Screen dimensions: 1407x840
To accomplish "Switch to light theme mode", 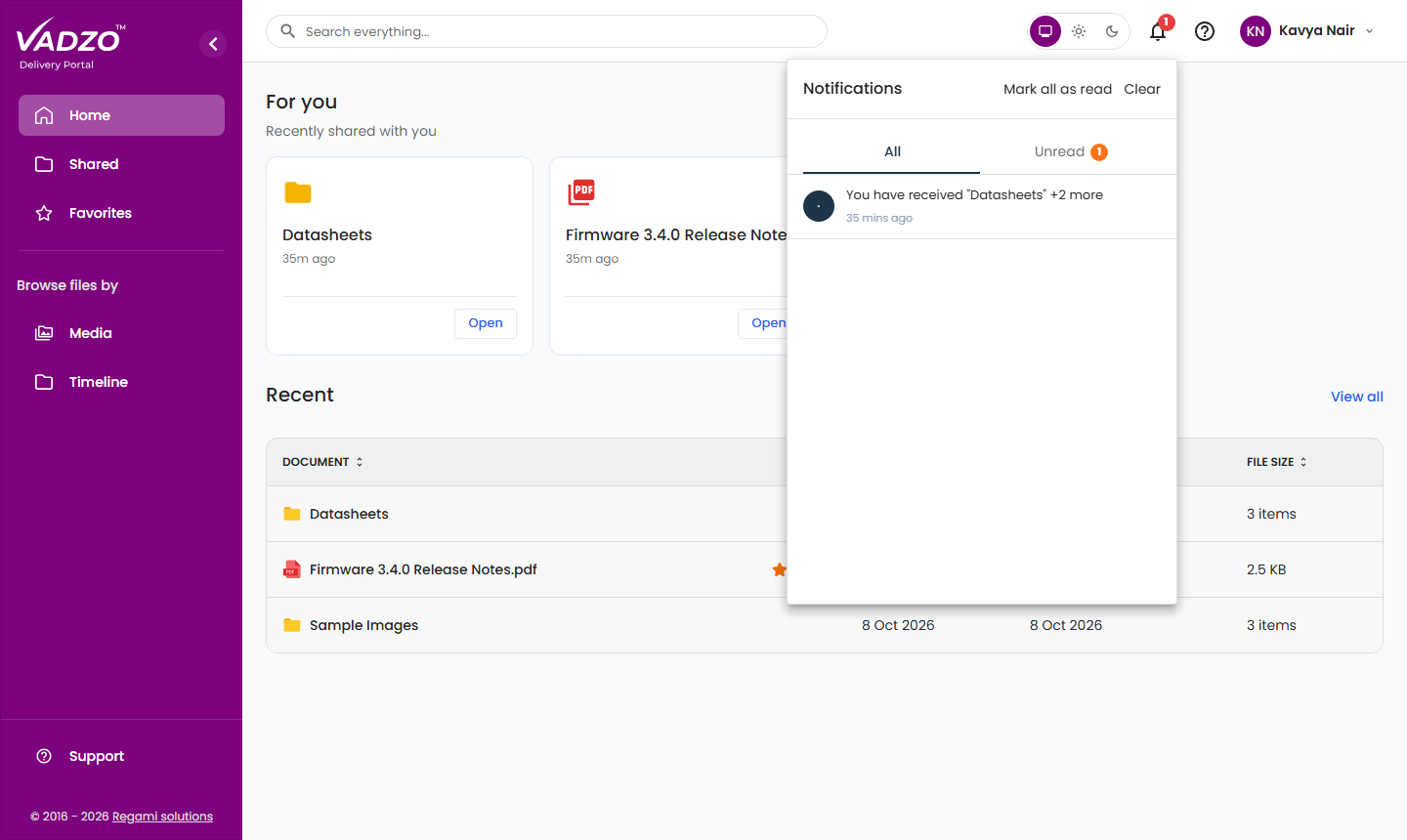I will click(1079, 31).
